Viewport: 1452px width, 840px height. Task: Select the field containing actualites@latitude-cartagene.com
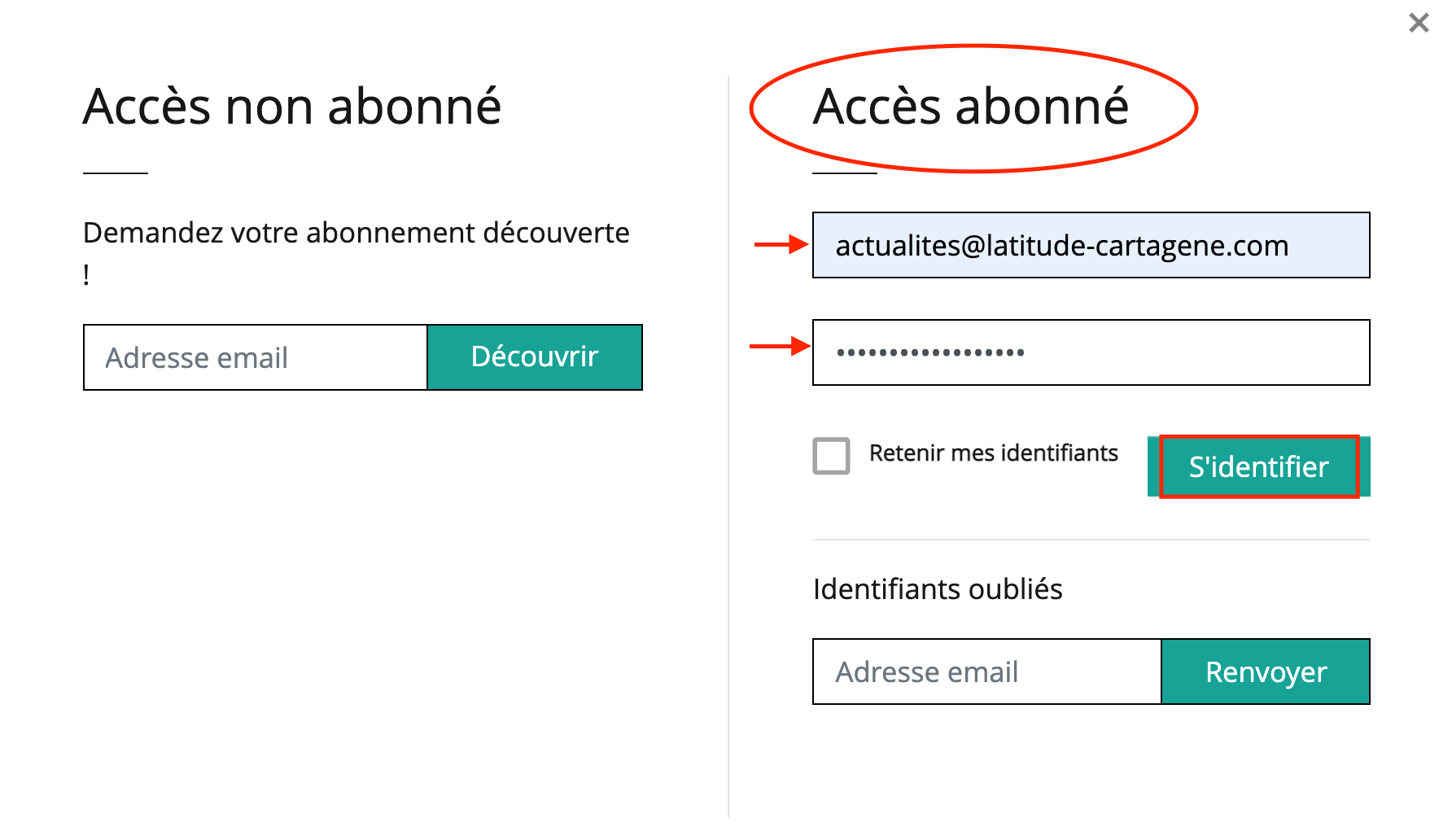point(1091,246)
